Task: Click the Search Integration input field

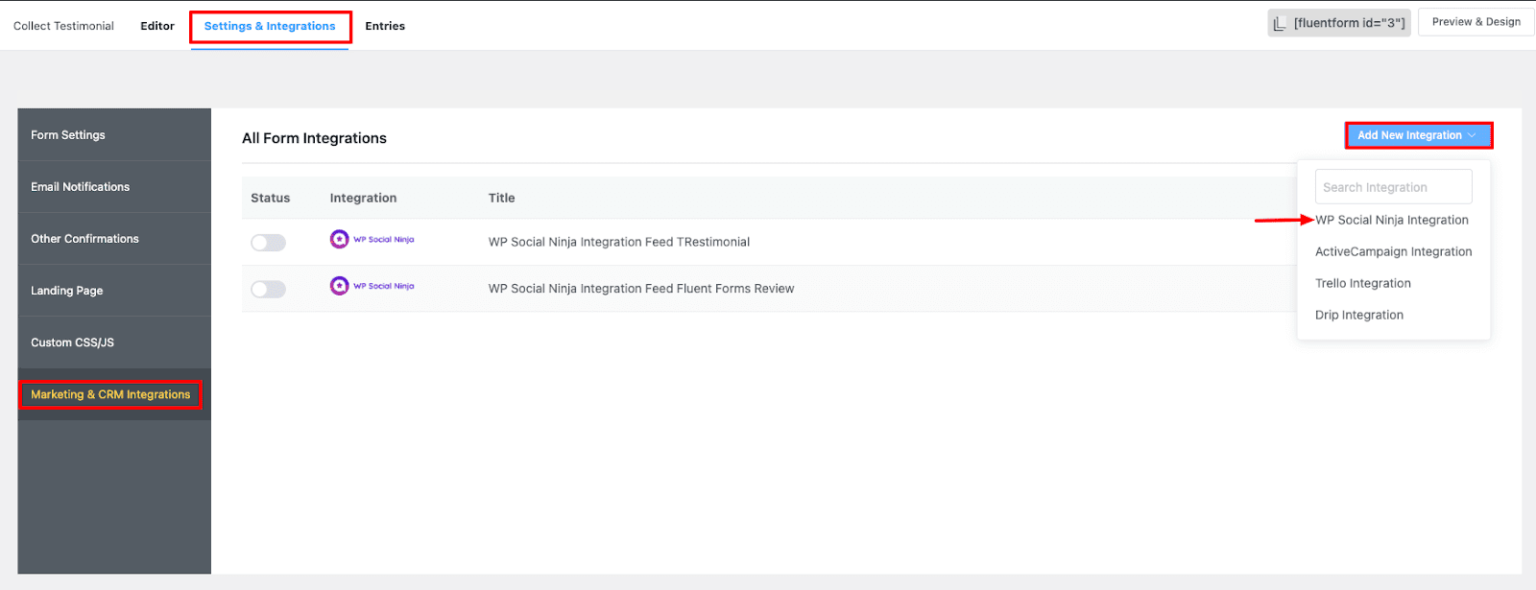Action: click(x=1392, y=186)
